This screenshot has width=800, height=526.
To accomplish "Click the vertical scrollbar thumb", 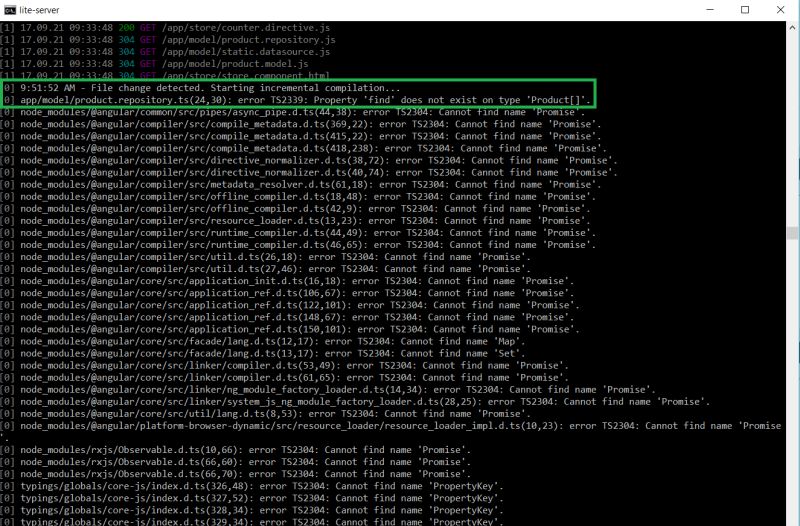I will 792,233.
